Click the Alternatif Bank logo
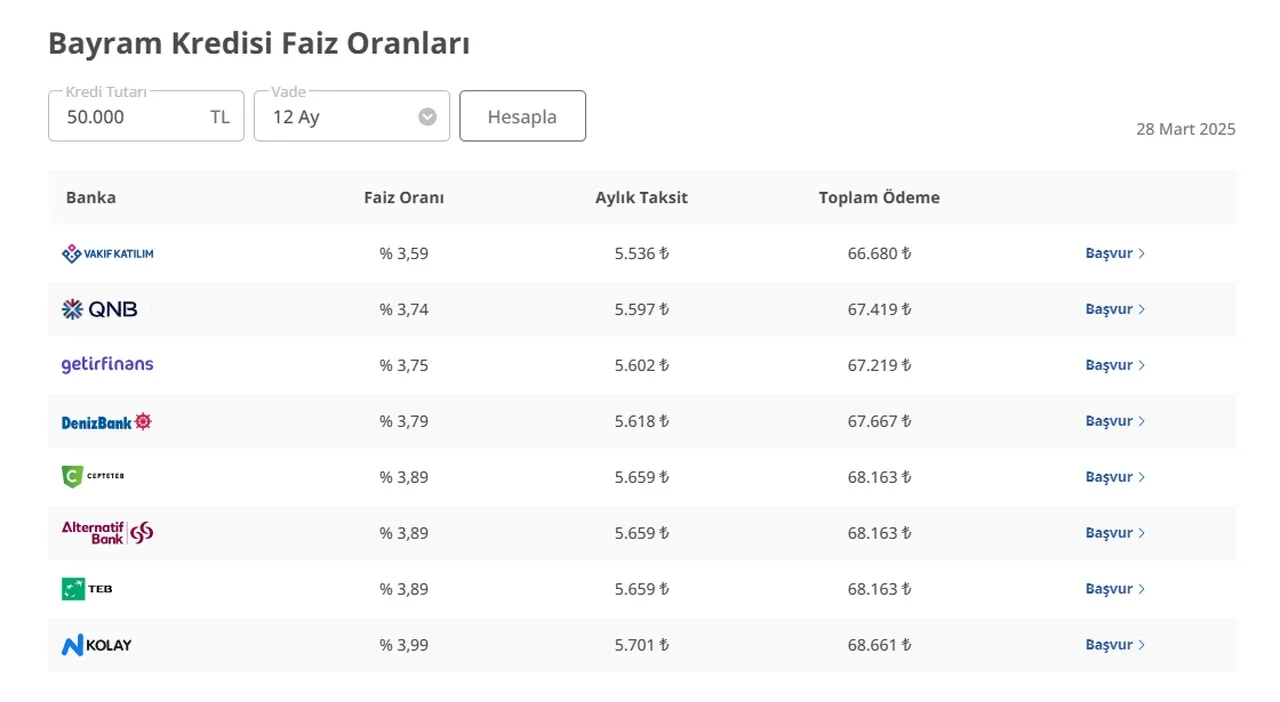This screenshot has height=702, width=1280. [x=107, y=532]
